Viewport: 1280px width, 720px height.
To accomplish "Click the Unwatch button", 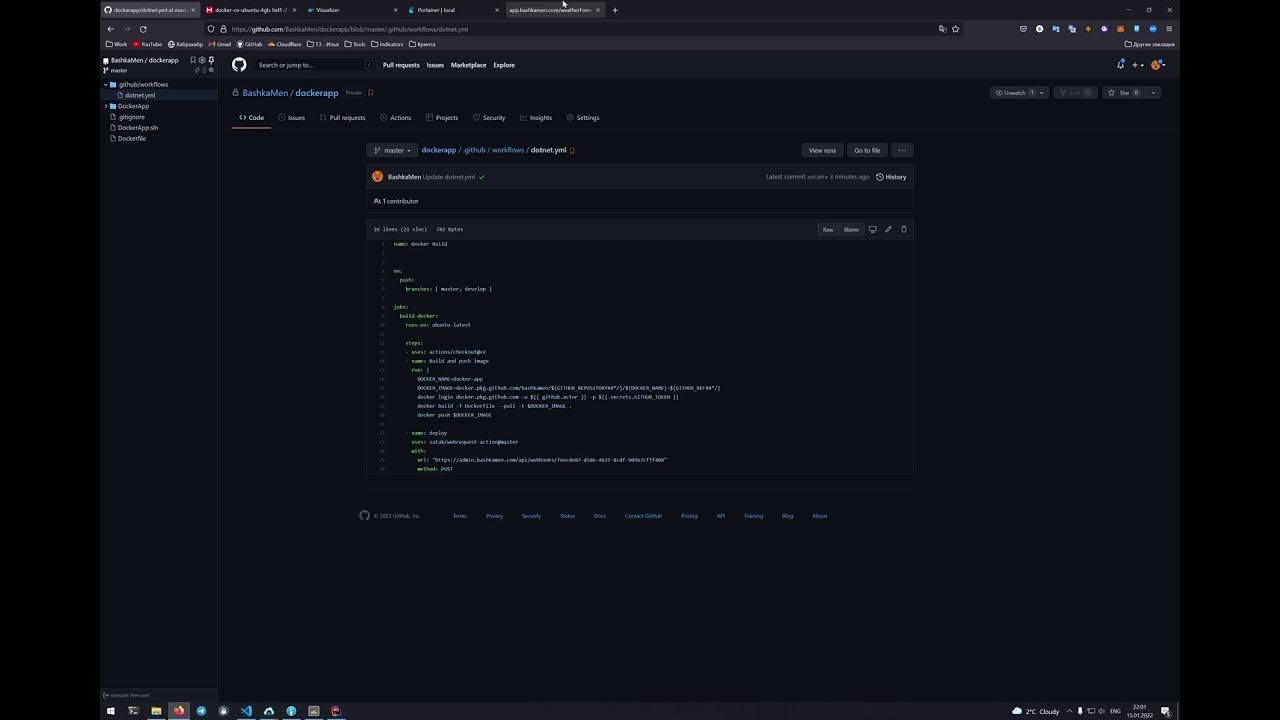I will point(1012,93).
